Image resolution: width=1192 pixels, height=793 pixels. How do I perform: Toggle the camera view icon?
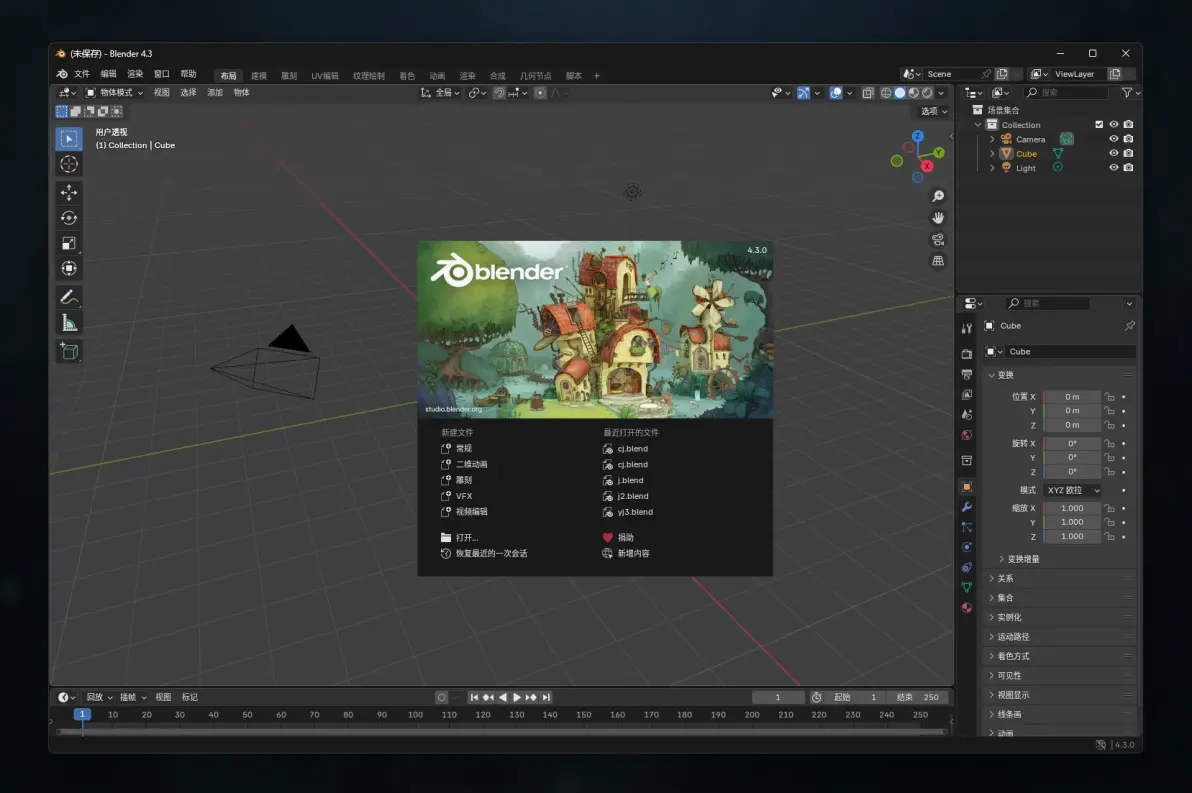pyautogui.click(x=938, y=239)
